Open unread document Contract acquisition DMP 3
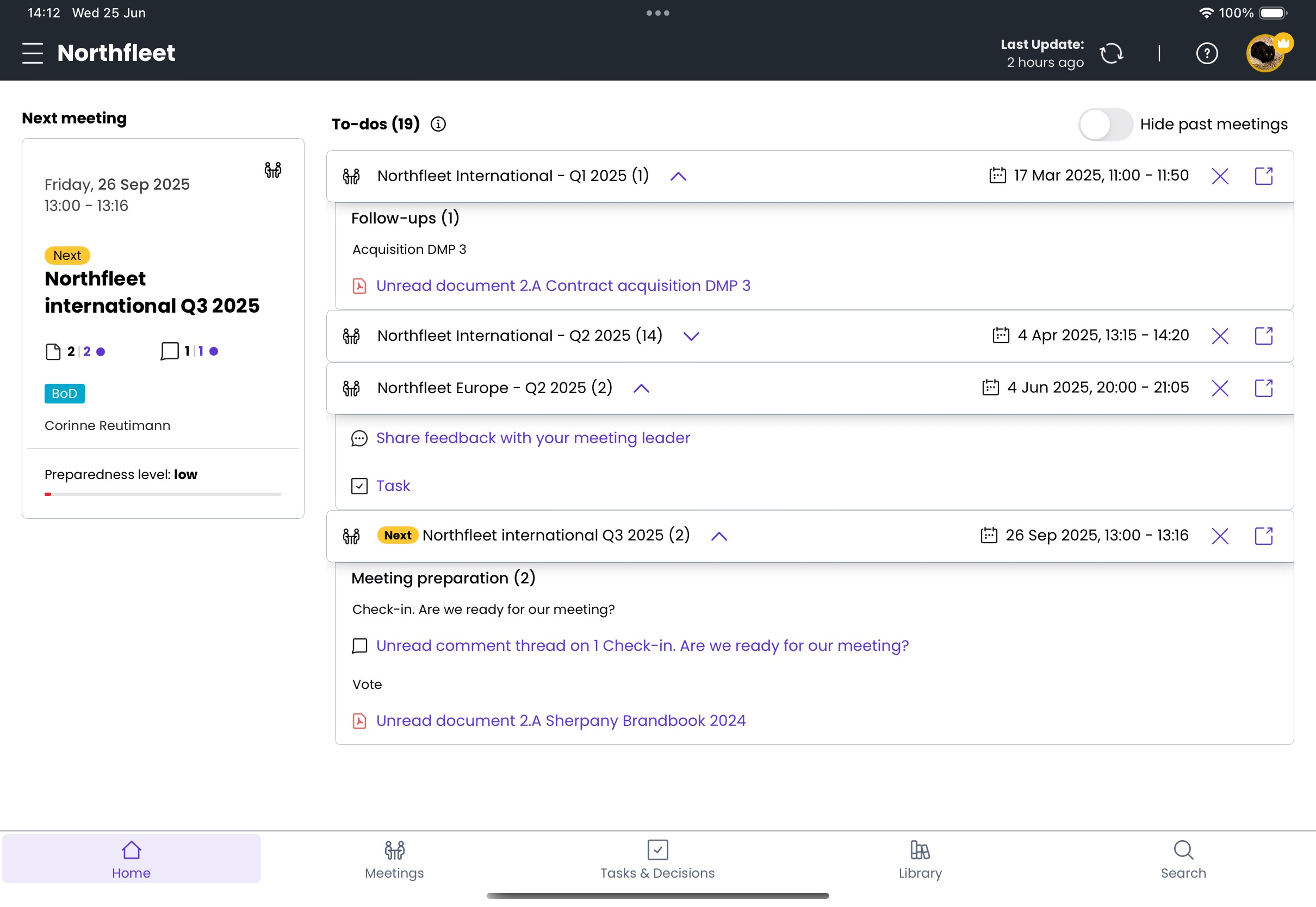The width and height of the screenshot is (1316, 907). click(563, 285)
